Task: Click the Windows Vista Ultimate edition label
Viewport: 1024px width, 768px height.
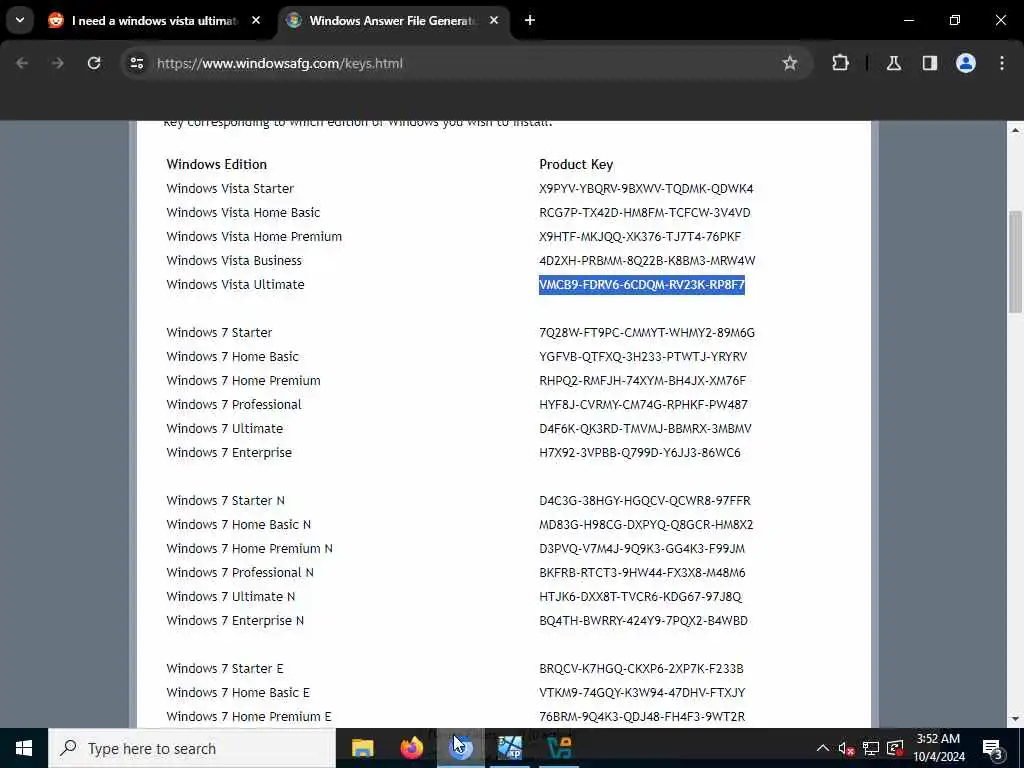Action: 235,285
